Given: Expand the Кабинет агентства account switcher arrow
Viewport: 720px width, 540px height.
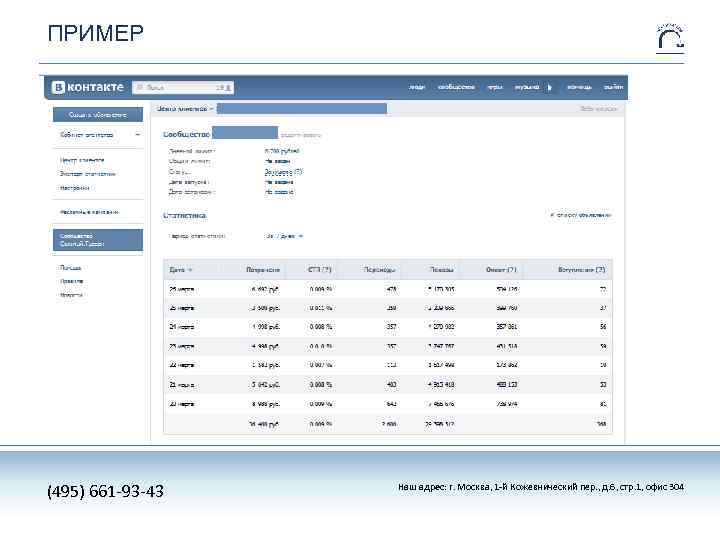Looking at the screenshot, I should [138, 135].
